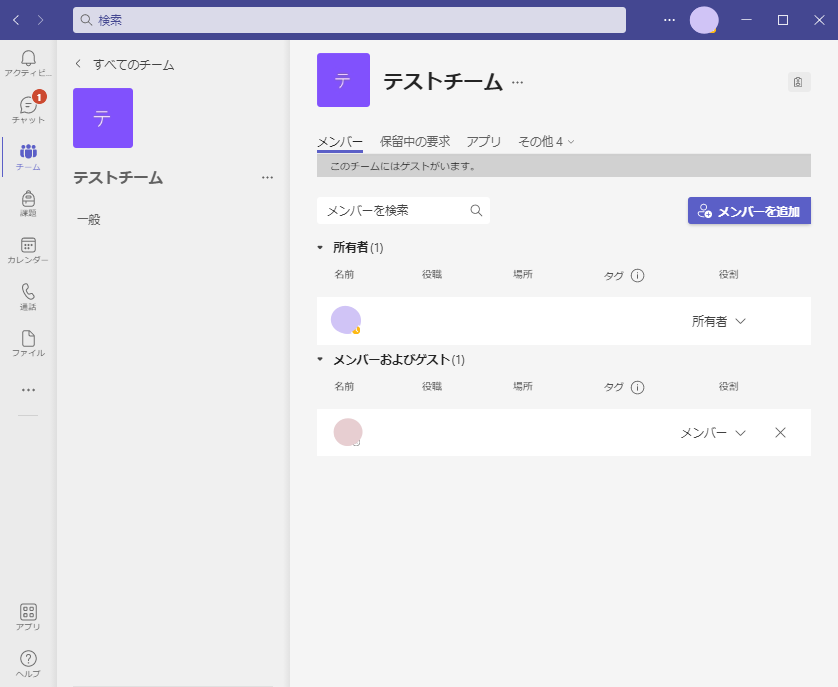Click in the 検索 search bar at top
The height and width of the screenshot is (687, 838).
point(350,20)
